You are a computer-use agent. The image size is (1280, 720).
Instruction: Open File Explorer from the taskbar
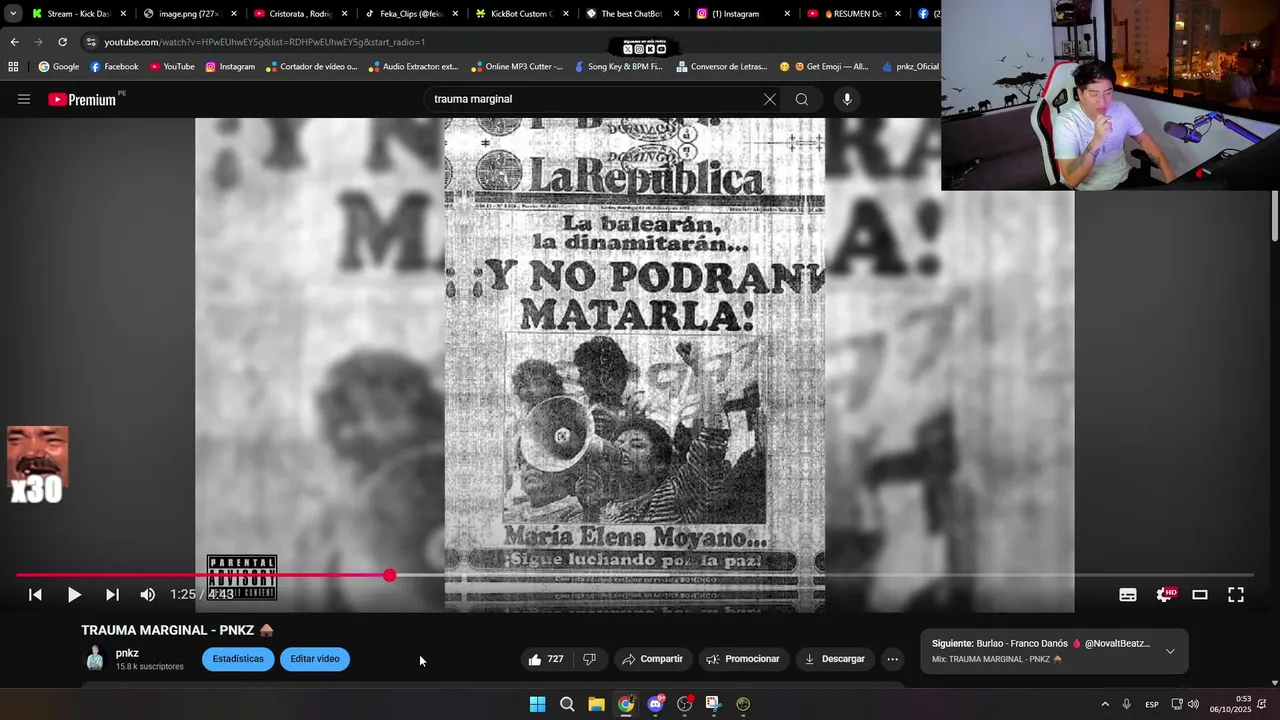(596, 704)
